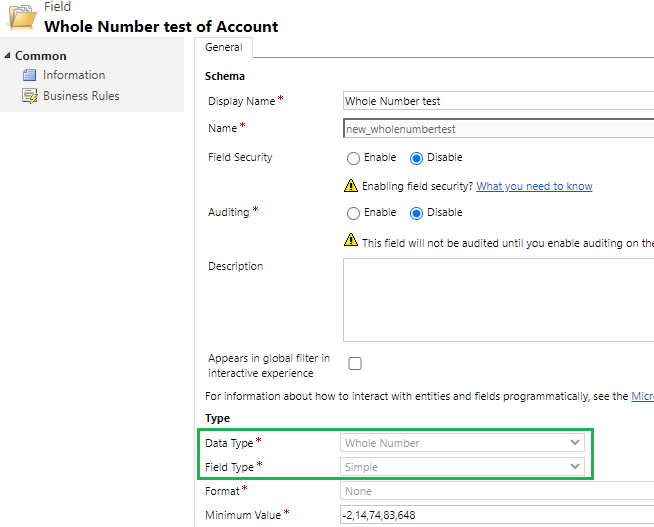Image resolution: width=654 pixels, height=527 pixels.
Task: Click the field security warning triangle icon
Action: pyautogui.click(x=351, y=186)
